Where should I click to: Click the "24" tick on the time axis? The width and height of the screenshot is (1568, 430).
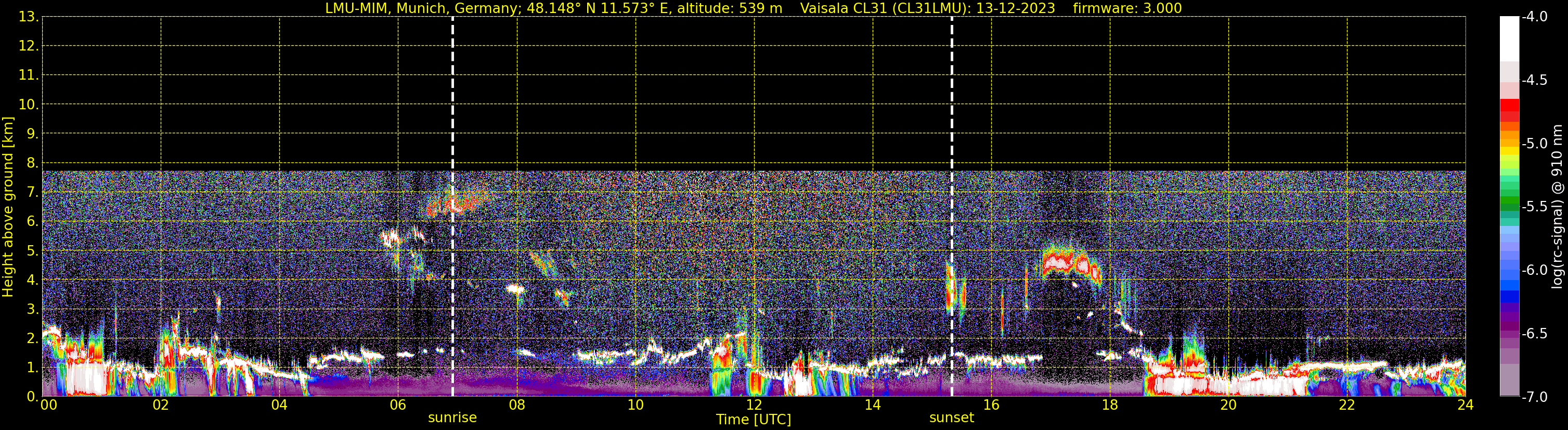click(x=1466, y=405)
